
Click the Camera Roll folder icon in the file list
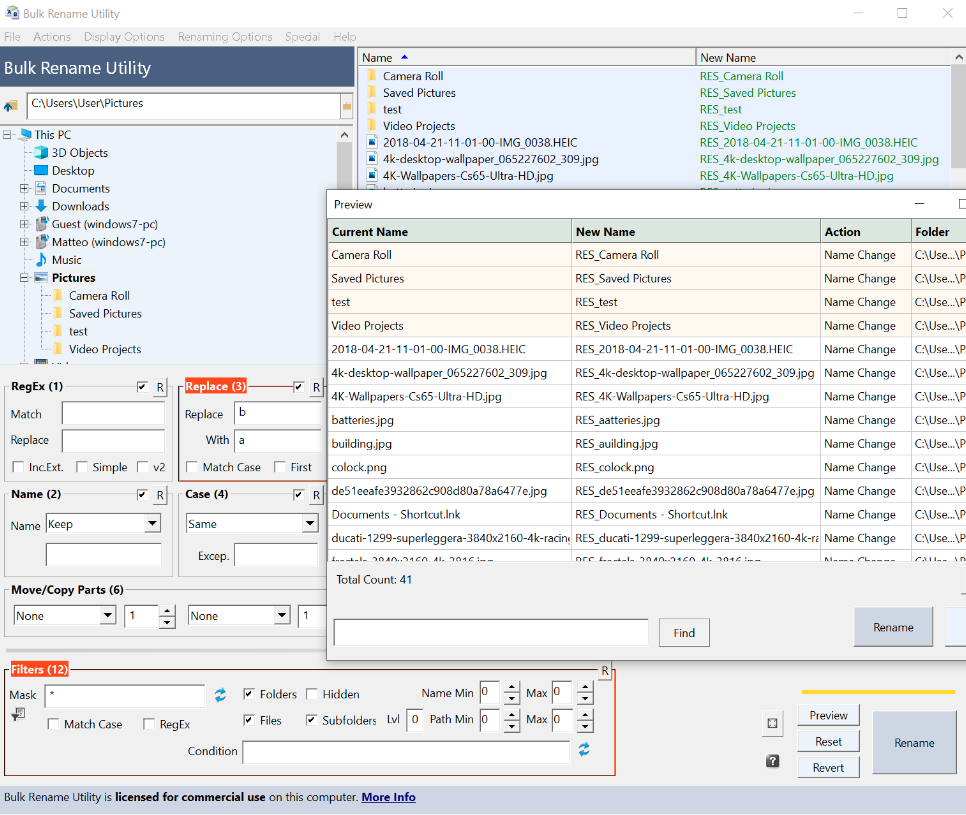tap(371, 76)
